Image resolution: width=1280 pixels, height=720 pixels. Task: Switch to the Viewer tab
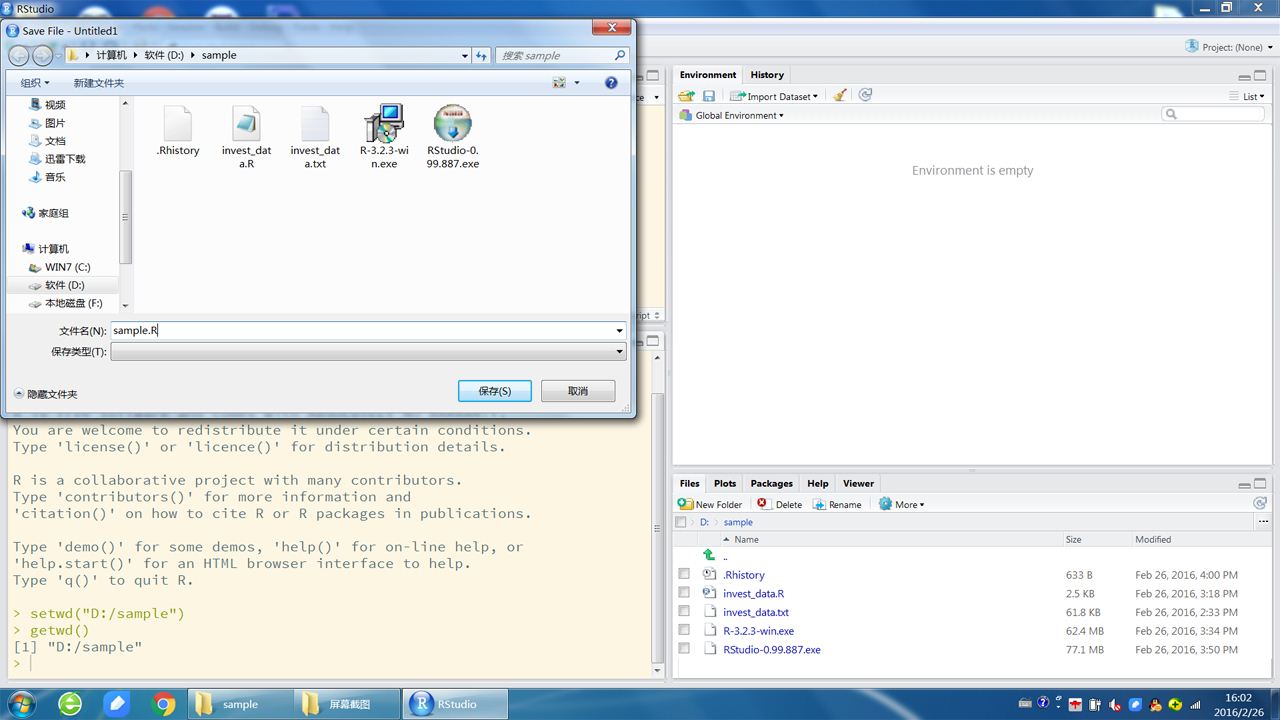click(x=858, y=483)
